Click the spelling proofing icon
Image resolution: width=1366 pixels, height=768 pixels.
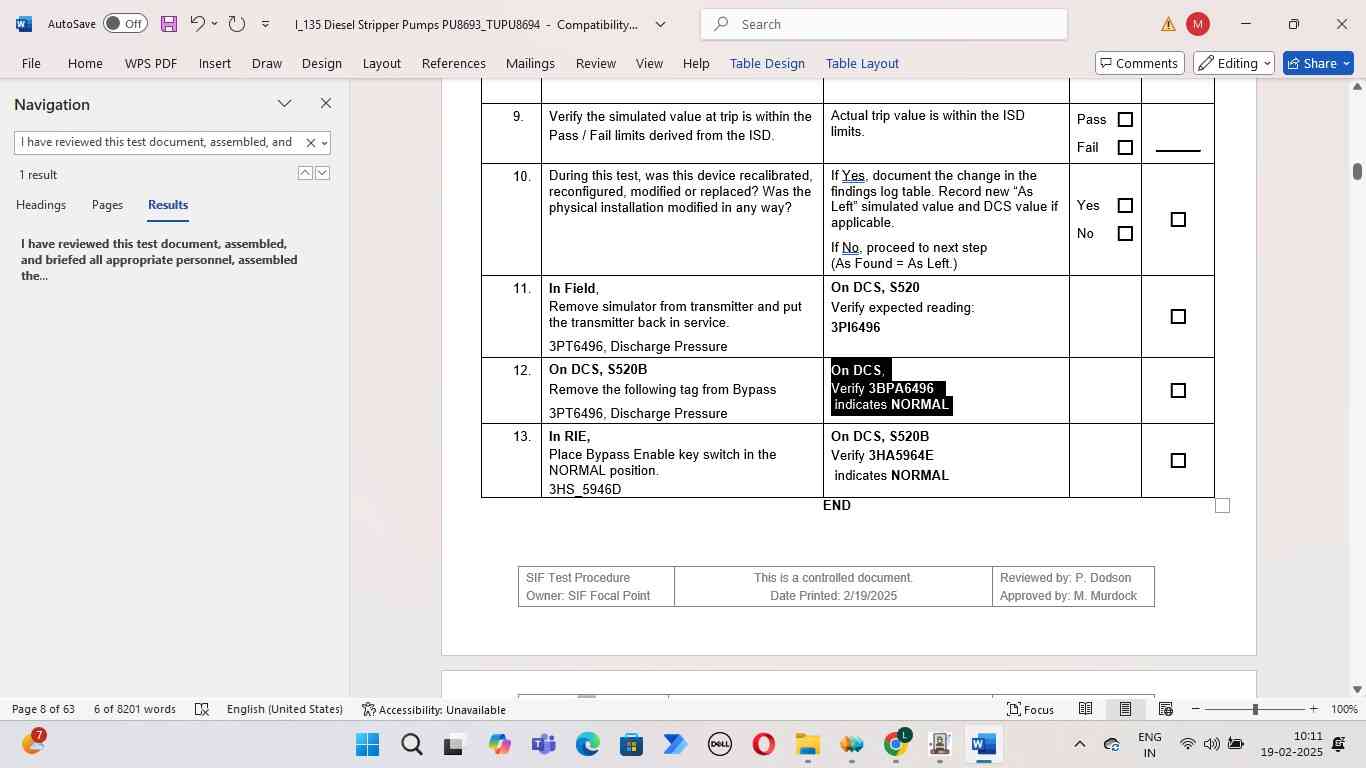pos(202,709)
